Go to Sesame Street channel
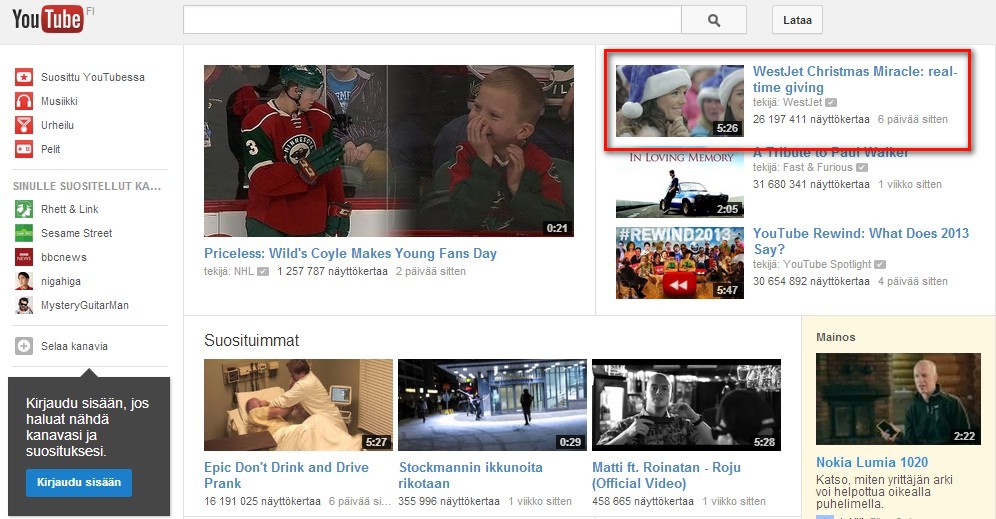996x519 pixels. tap(77, 233)
